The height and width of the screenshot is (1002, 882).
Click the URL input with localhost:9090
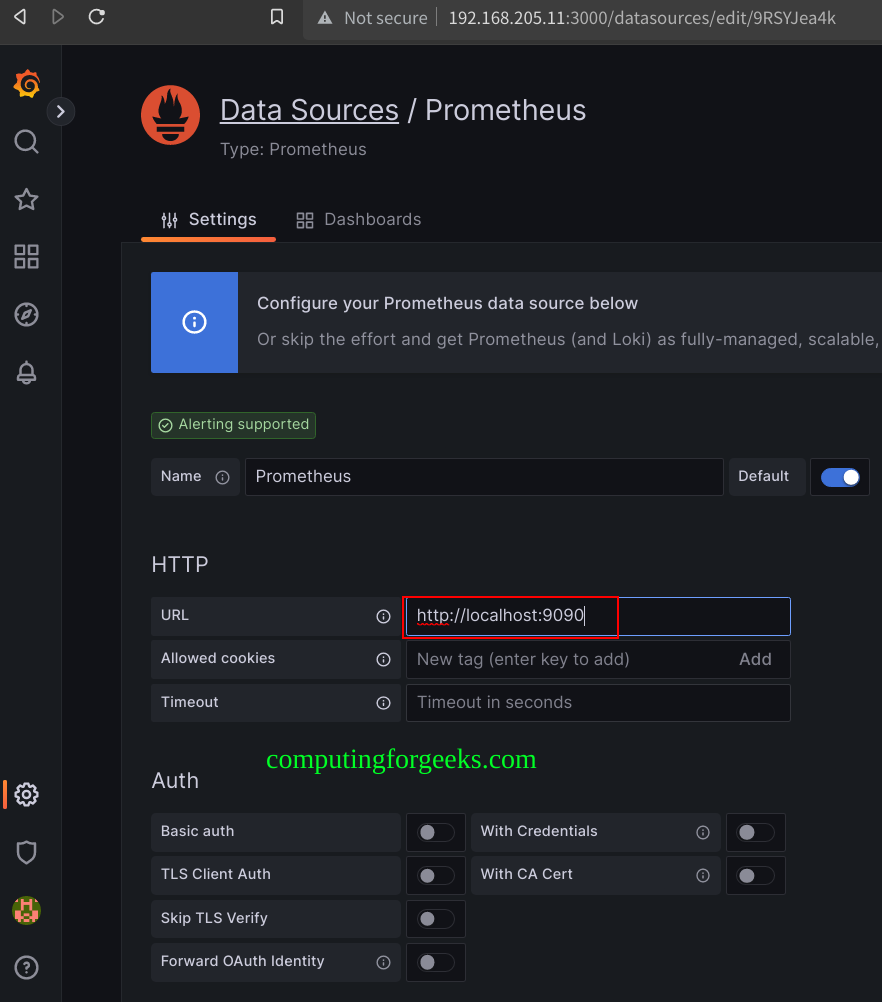click(x=598, y=616)
